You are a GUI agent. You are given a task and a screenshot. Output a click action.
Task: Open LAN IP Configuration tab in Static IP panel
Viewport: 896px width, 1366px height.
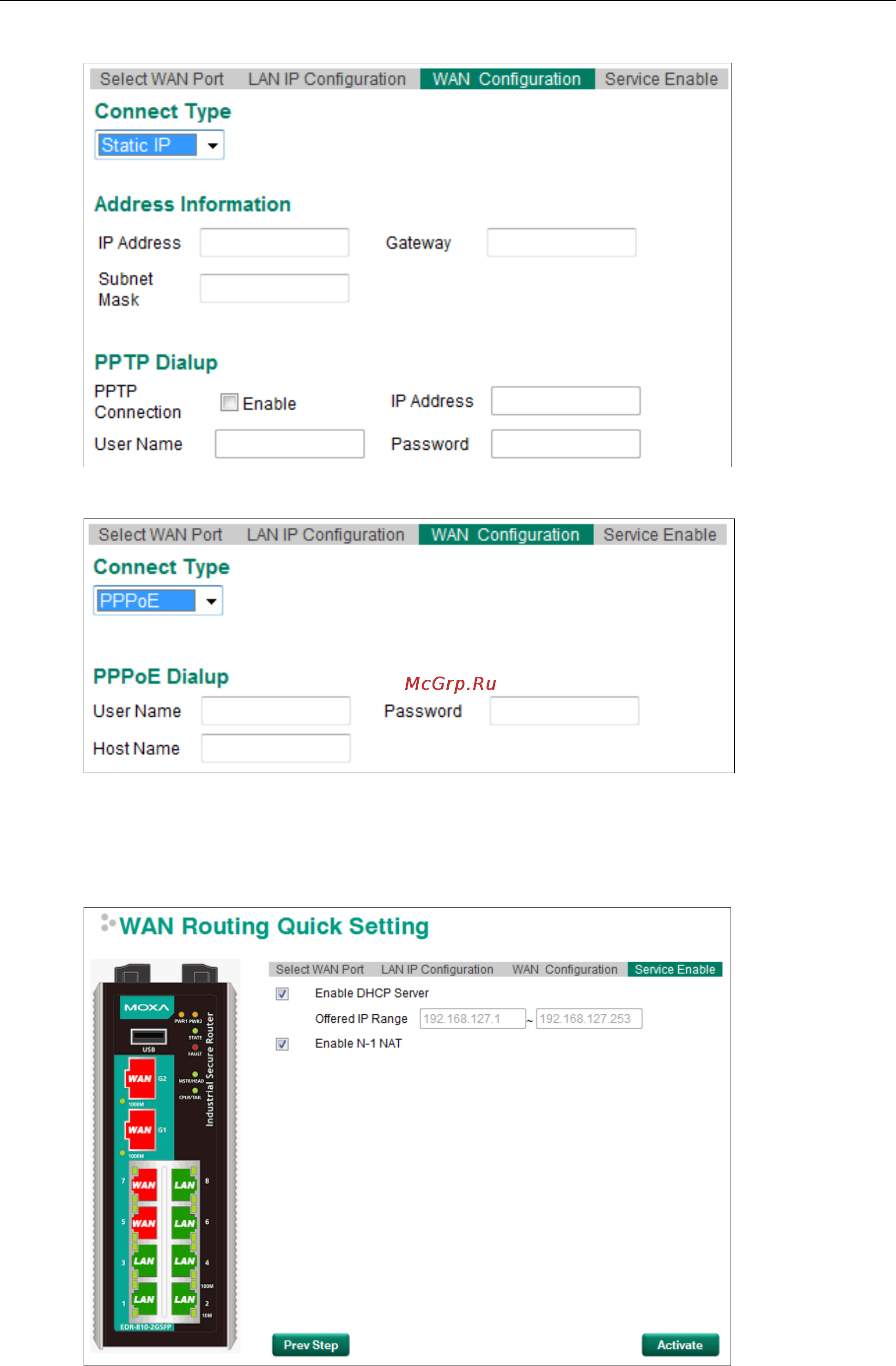(327, 79)
